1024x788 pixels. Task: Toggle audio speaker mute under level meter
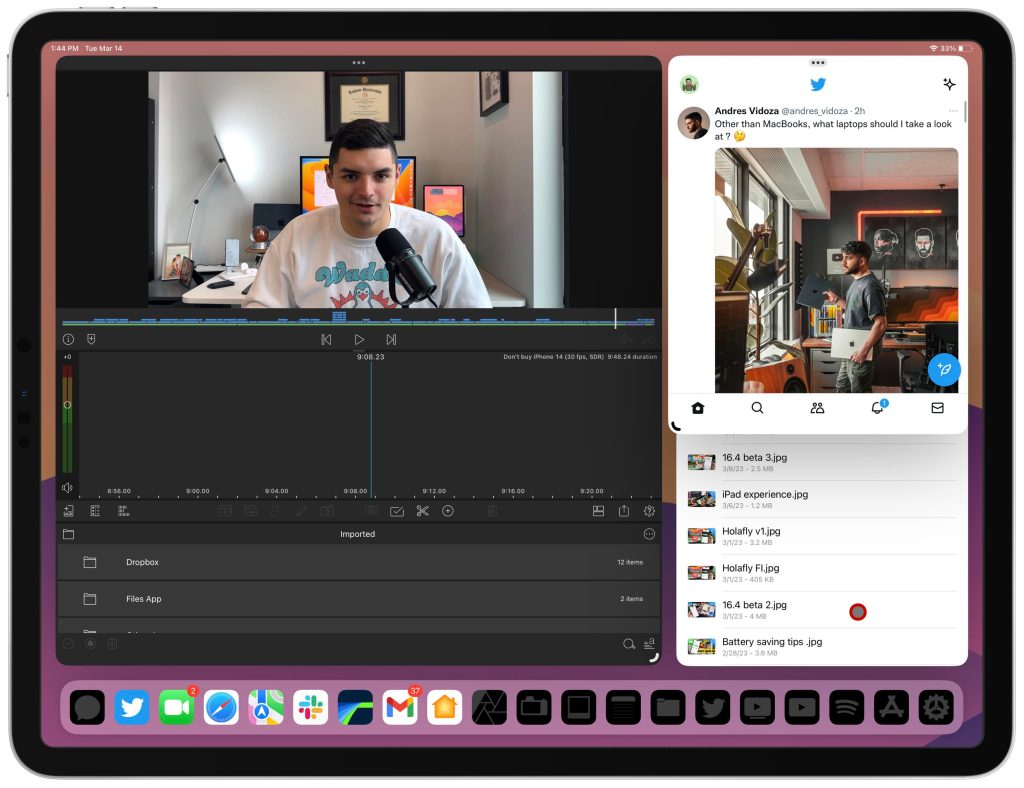point(67,488)
